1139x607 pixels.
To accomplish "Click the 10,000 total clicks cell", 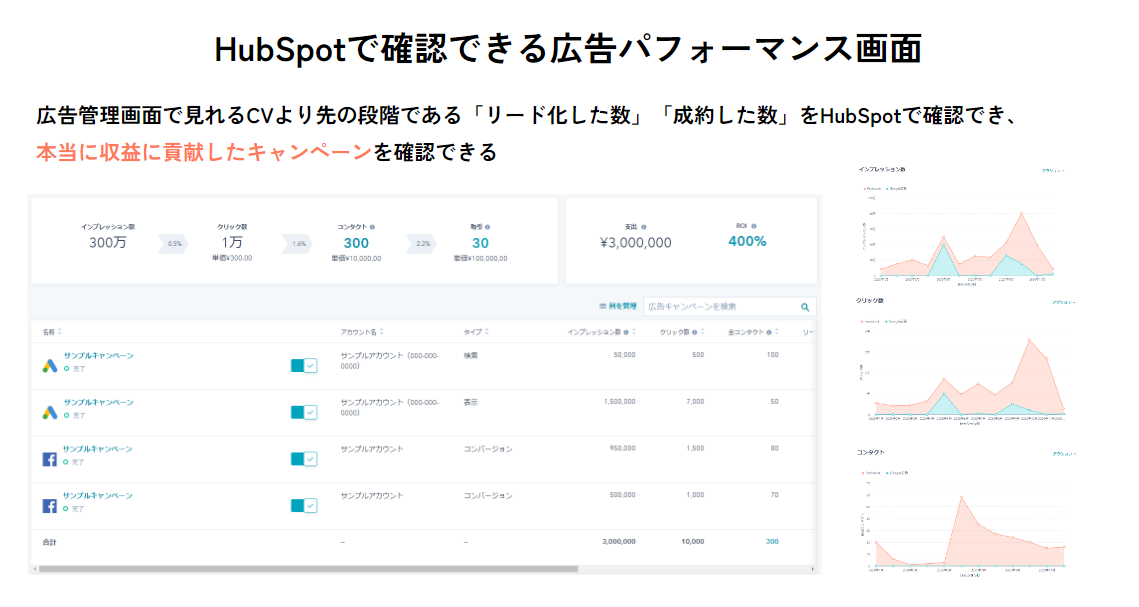I will tap(693, 542).
